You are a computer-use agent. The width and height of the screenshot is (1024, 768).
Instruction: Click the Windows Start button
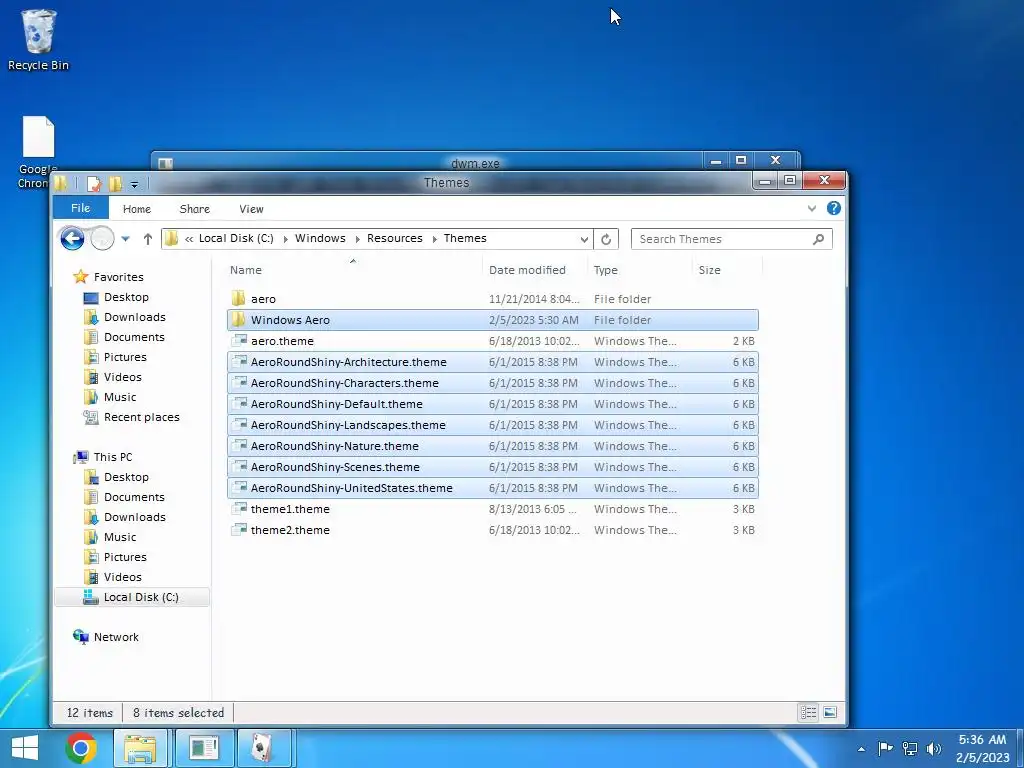[25, 748]
